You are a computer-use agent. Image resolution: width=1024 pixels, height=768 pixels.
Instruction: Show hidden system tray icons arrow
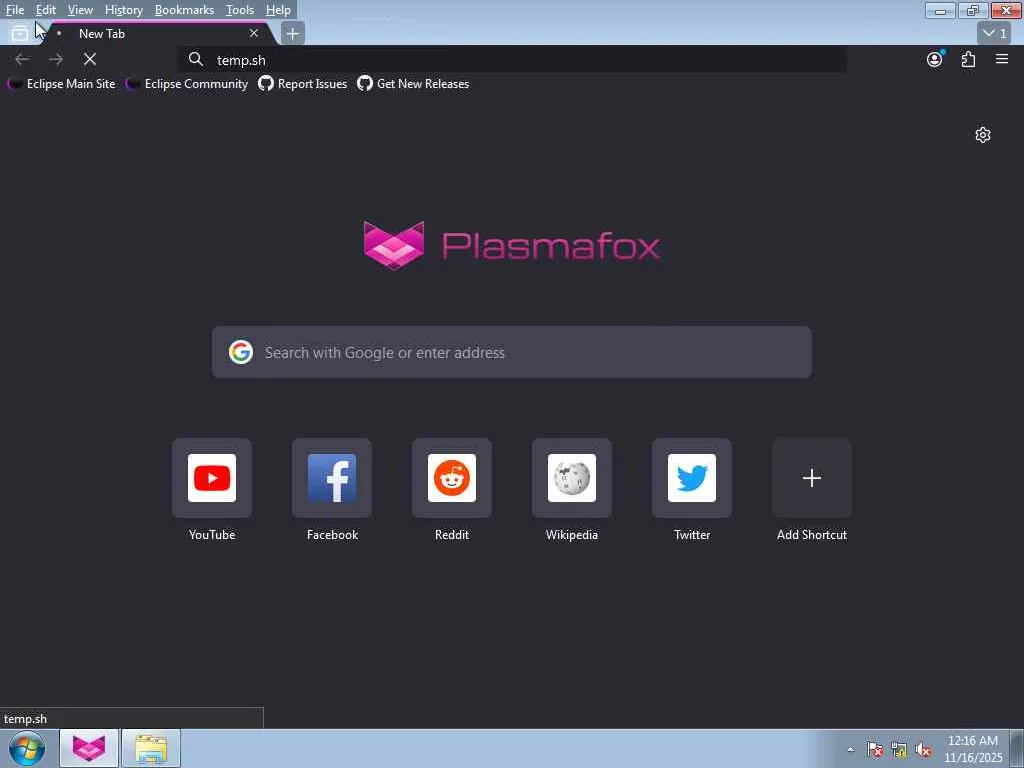(850, 749)
